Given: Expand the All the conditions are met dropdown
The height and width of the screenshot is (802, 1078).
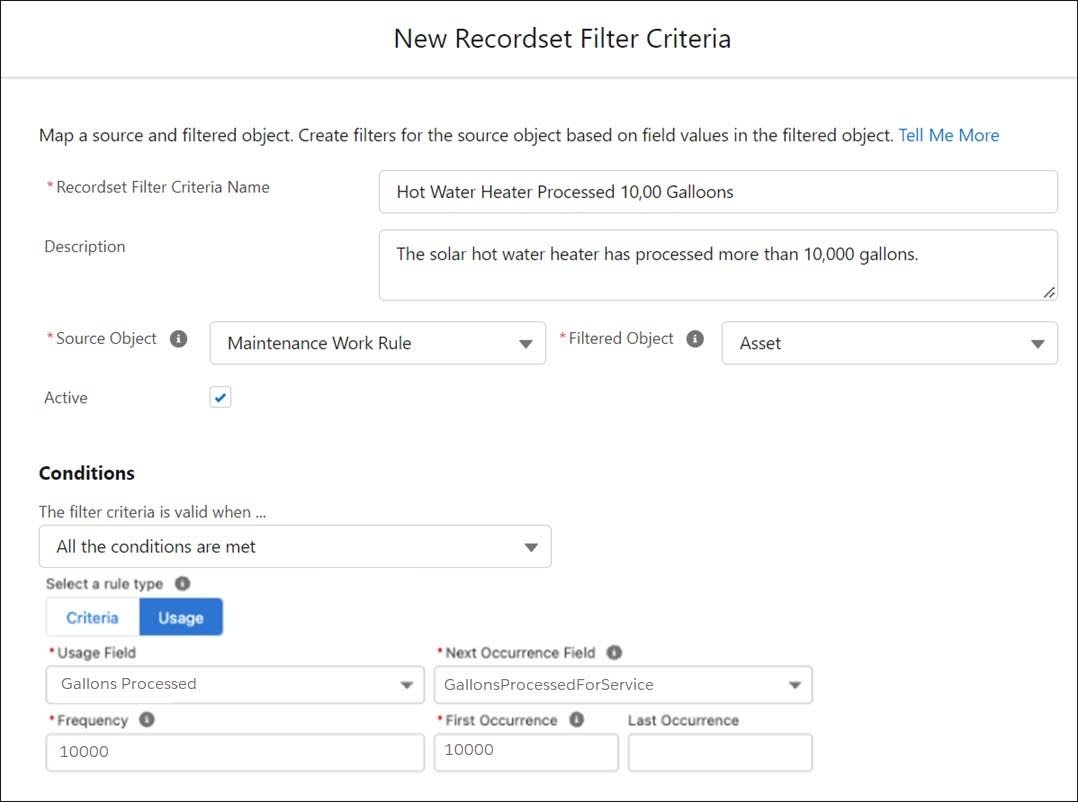Looking at the screenshot, I should click(x=295, y=546).
